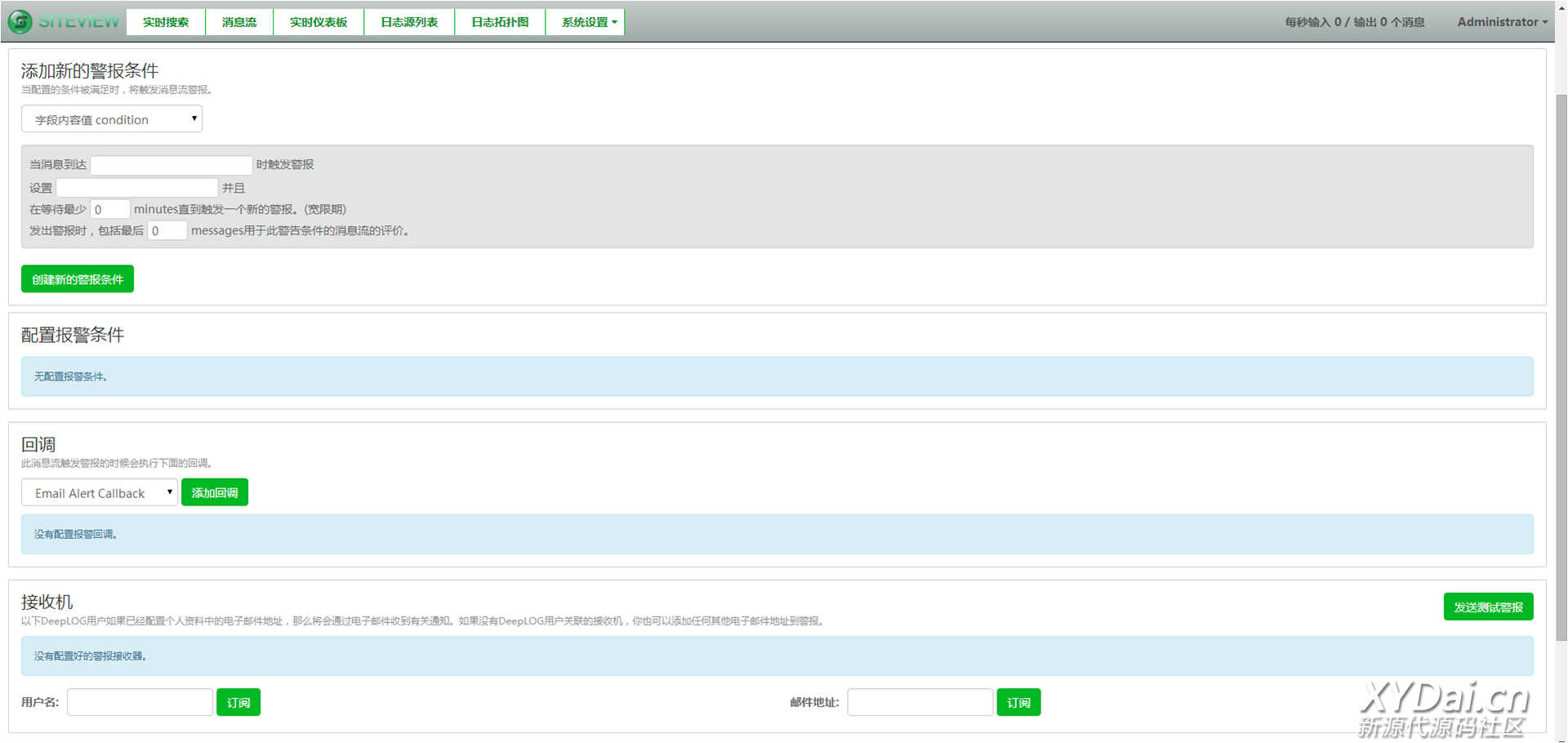
Task: Expand the 字段内容值 condition selector
Action: tap(112, 119)
